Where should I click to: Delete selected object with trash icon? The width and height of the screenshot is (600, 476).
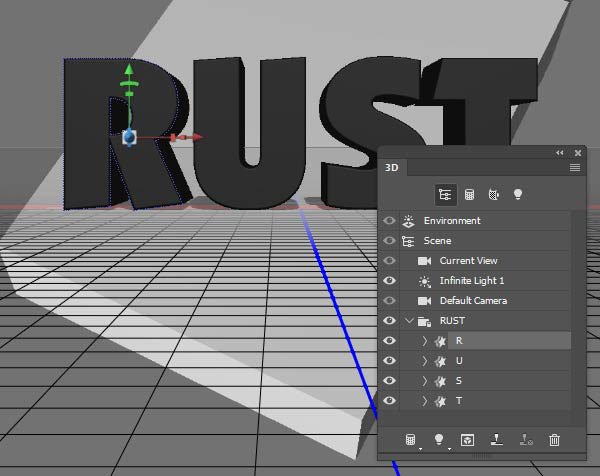click(554, 440)
